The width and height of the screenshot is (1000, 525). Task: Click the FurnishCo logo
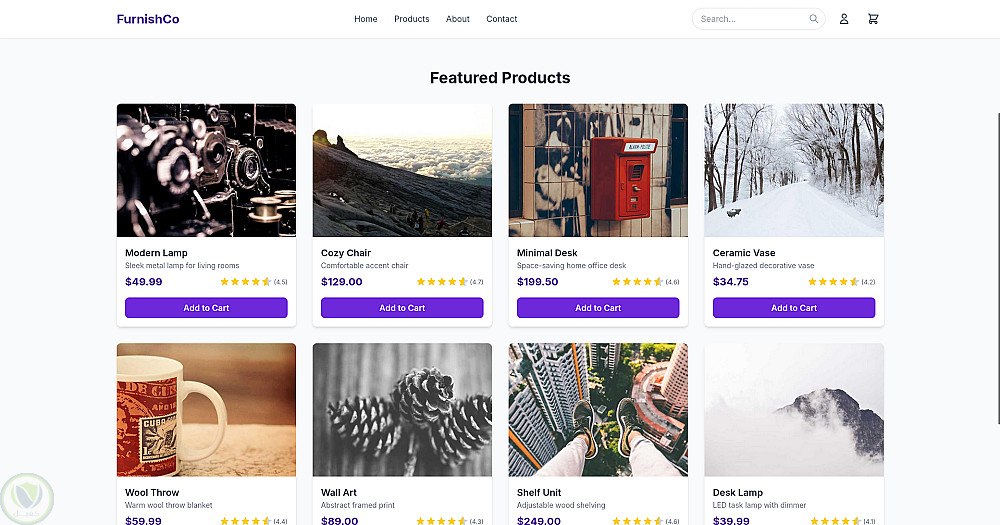coord(148,19)
